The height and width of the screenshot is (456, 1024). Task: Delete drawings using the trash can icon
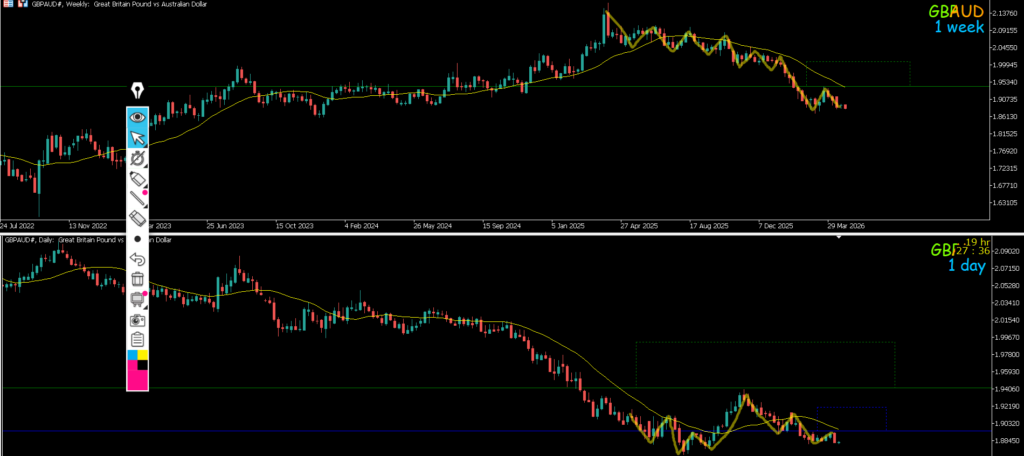[137, 279]
